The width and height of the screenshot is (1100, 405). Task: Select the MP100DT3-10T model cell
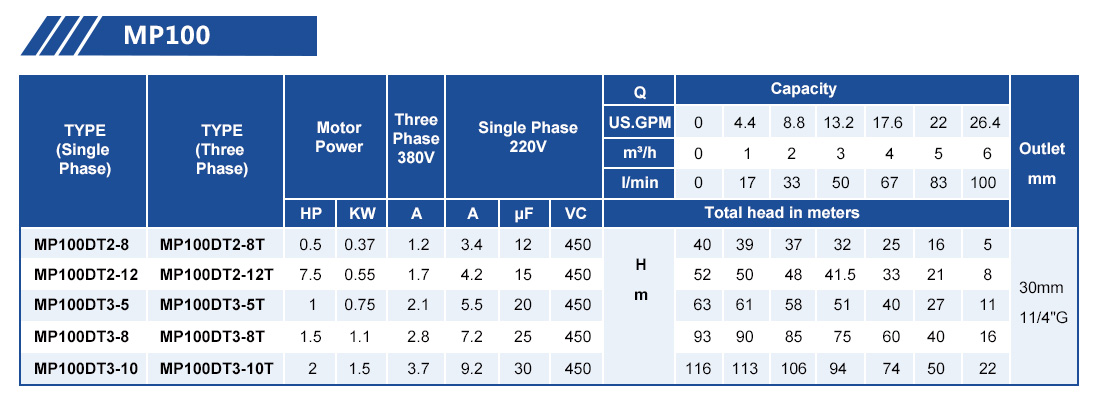(x=217, y=369)
